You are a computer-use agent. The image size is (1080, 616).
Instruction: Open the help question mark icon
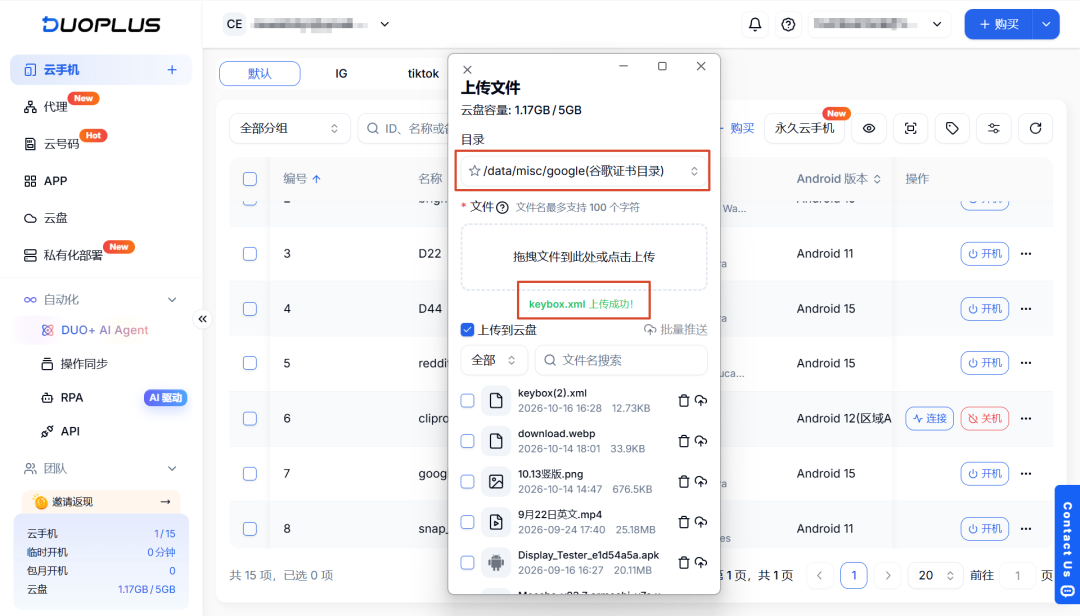(x=788, y=24)
